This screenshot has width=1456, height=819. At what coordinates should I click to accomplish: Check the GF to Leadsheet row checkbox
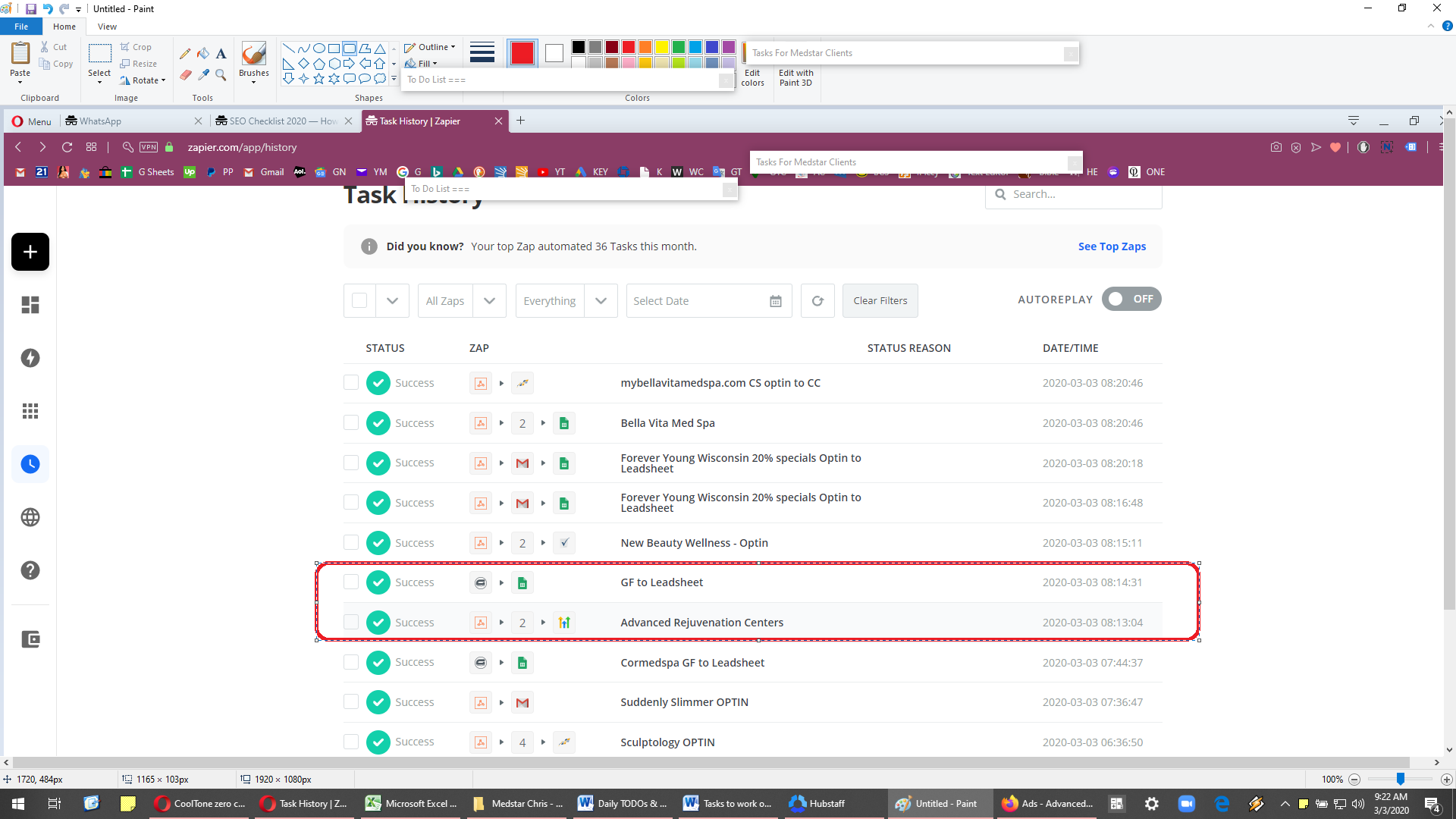(351, 582)
